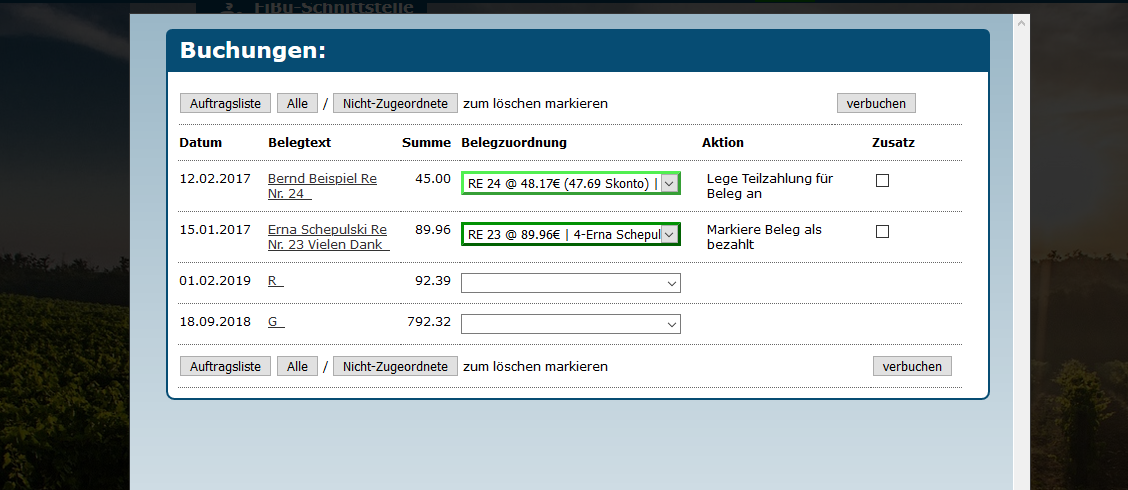Screen dimensions: 1128x490
Task: Click the top Nicht-Zugeordnete button
Action: pos(396,103)
